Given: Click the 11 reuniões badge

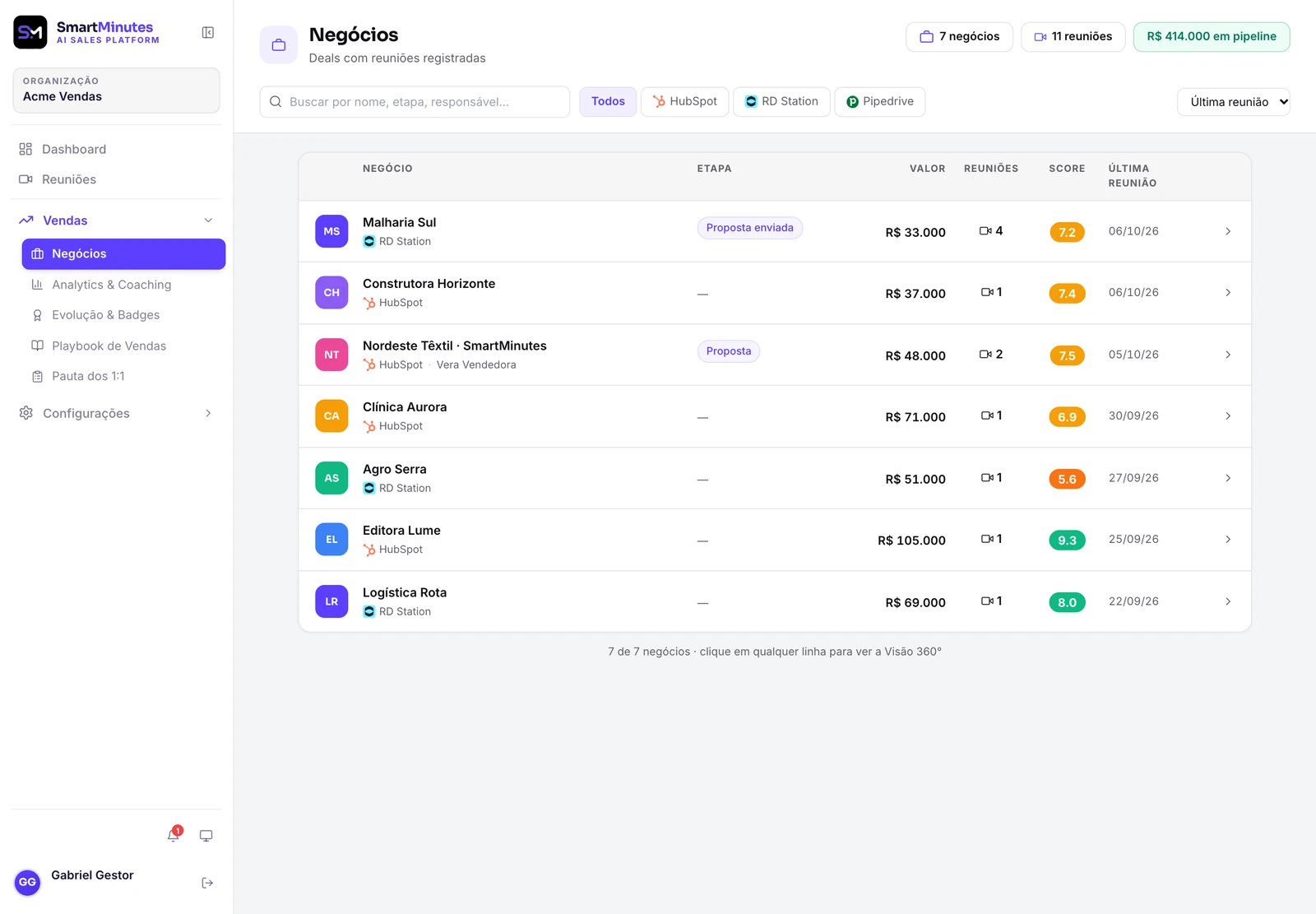Looking at the screenshot, I should click(x=1073, y=36).
